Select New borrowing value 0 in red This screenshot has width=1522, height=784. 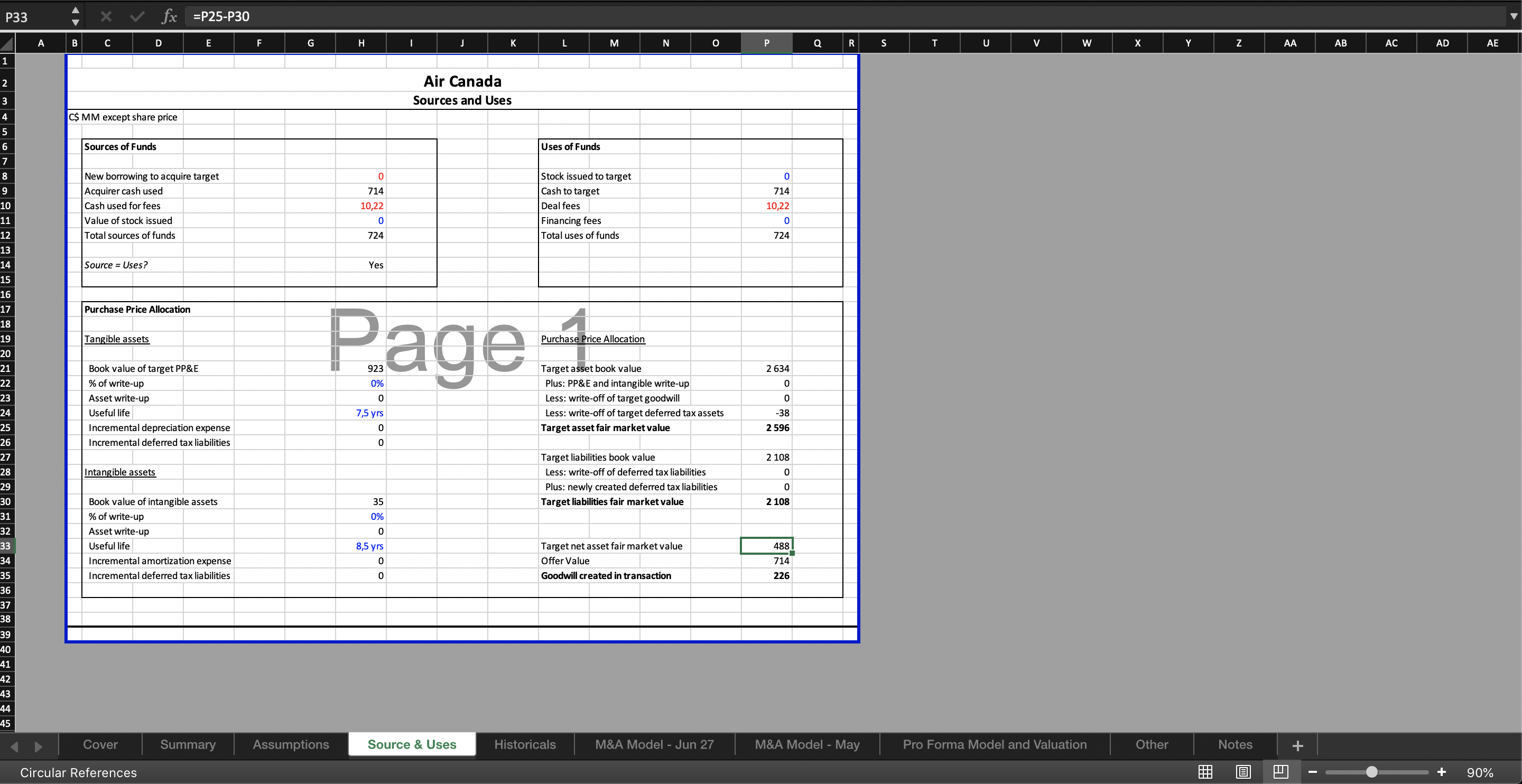(361, 176)
